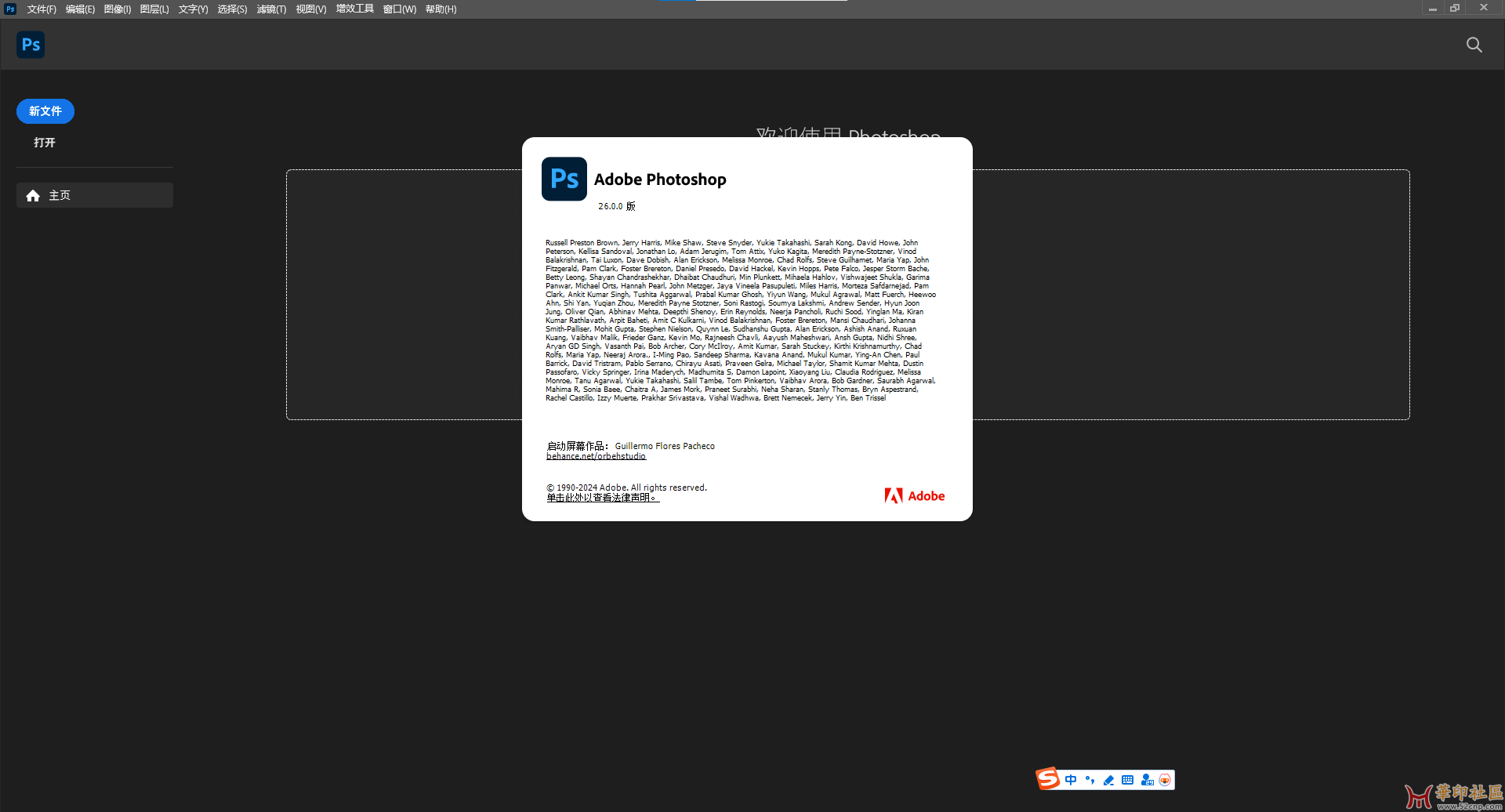
Task: Click the Ps logo in About dialog
Action: tap(564, 179)
